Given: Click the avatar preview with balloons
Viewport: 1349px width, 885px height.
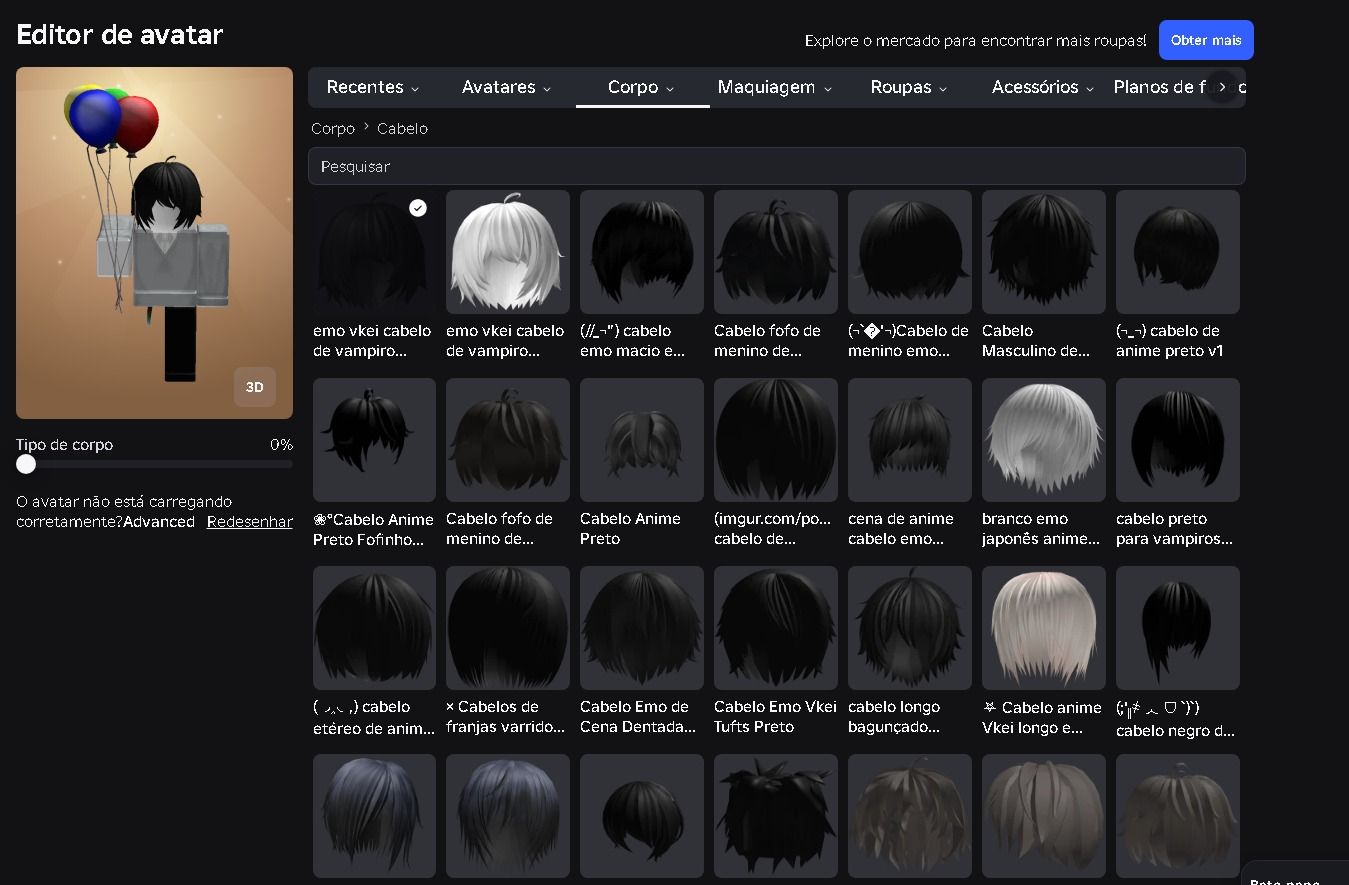Looking at the screenshot, I should [154, 243].
